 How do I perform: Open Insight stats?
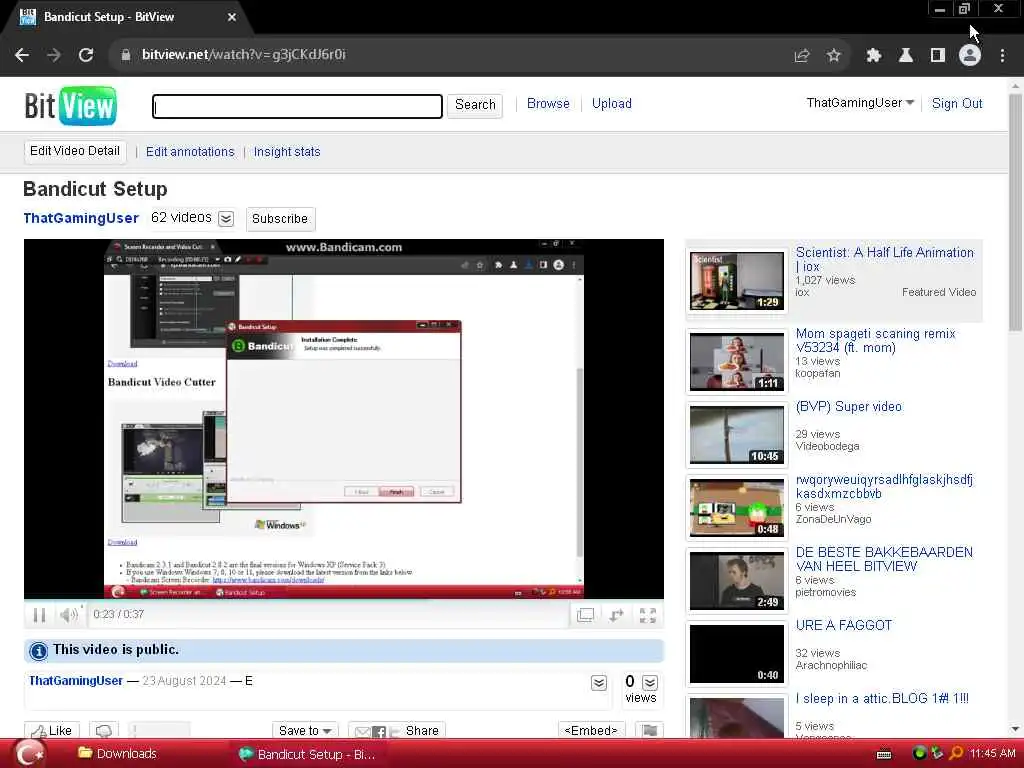(287, 152)
